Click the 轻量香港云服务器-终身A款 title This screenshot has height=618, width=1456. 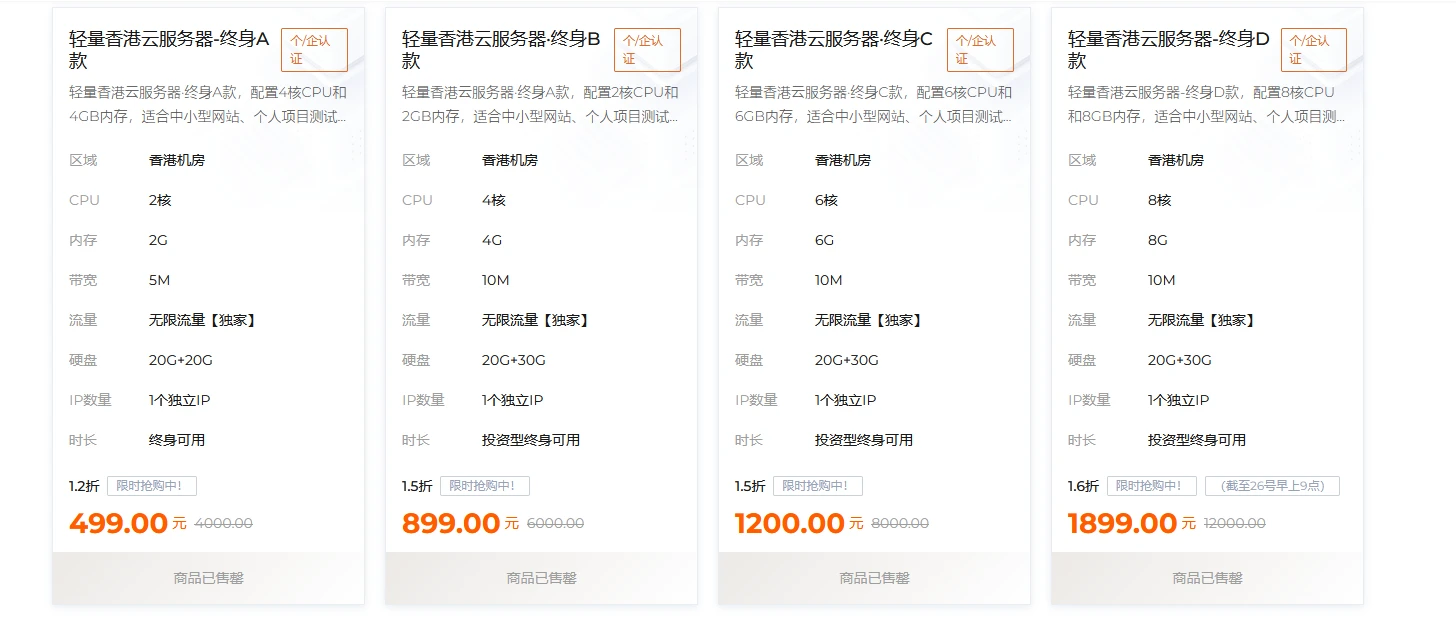[x=169, y=49]
